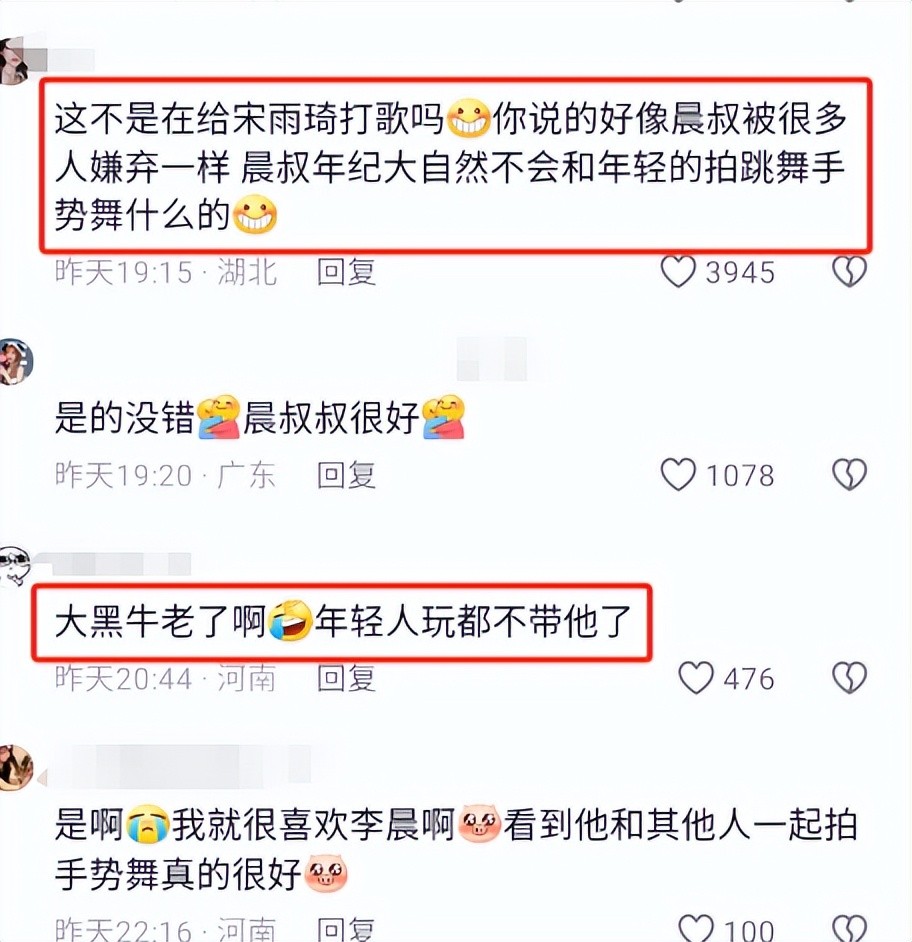This screenshot has width=912, height=942.
Task: Tap broken heart beside 476 likes
Action: click(849, 678)
